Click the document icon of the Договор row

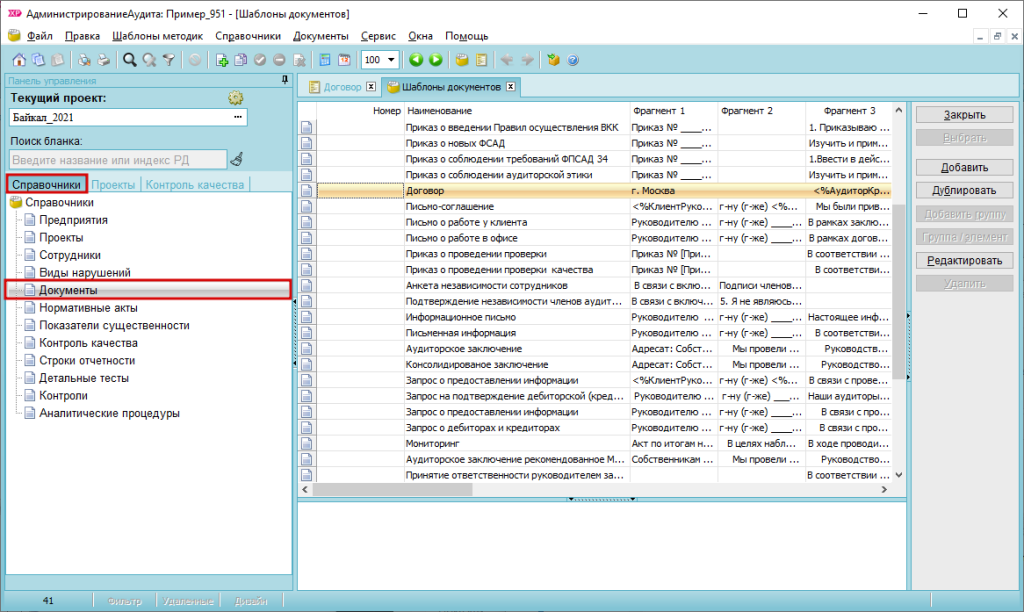click(x=307, y=191)
